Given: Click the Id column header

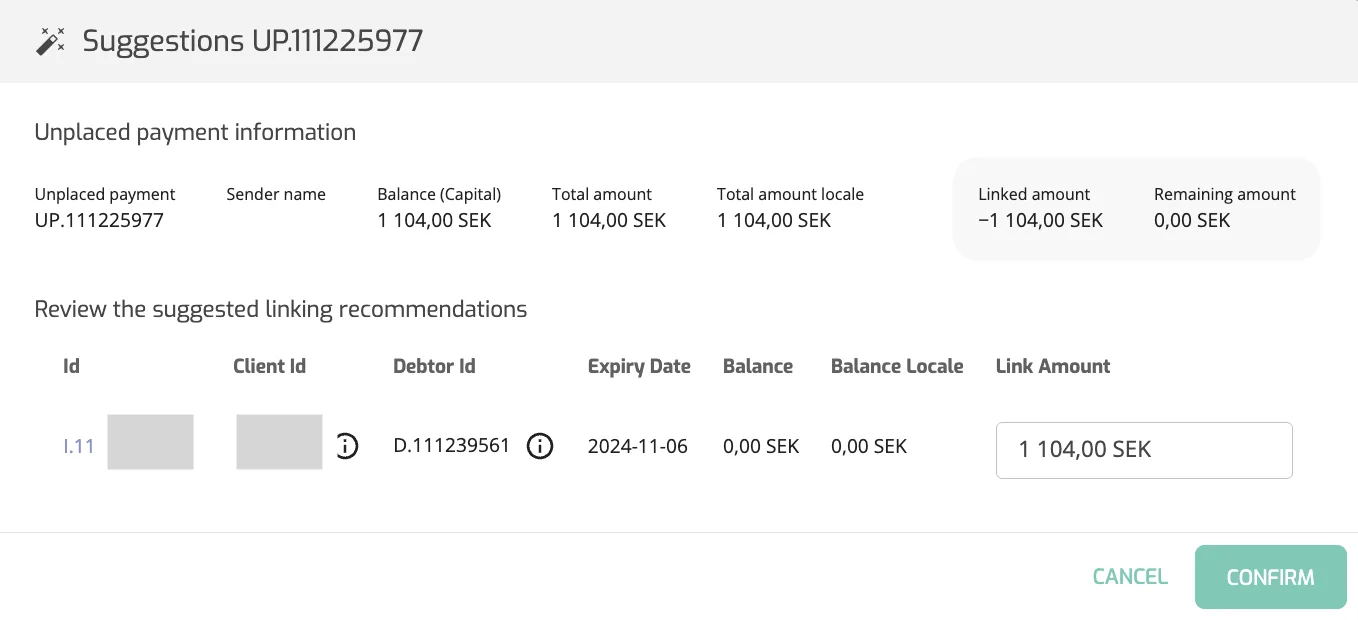Looking at the screenshot, I should click(x=71, y=366).
